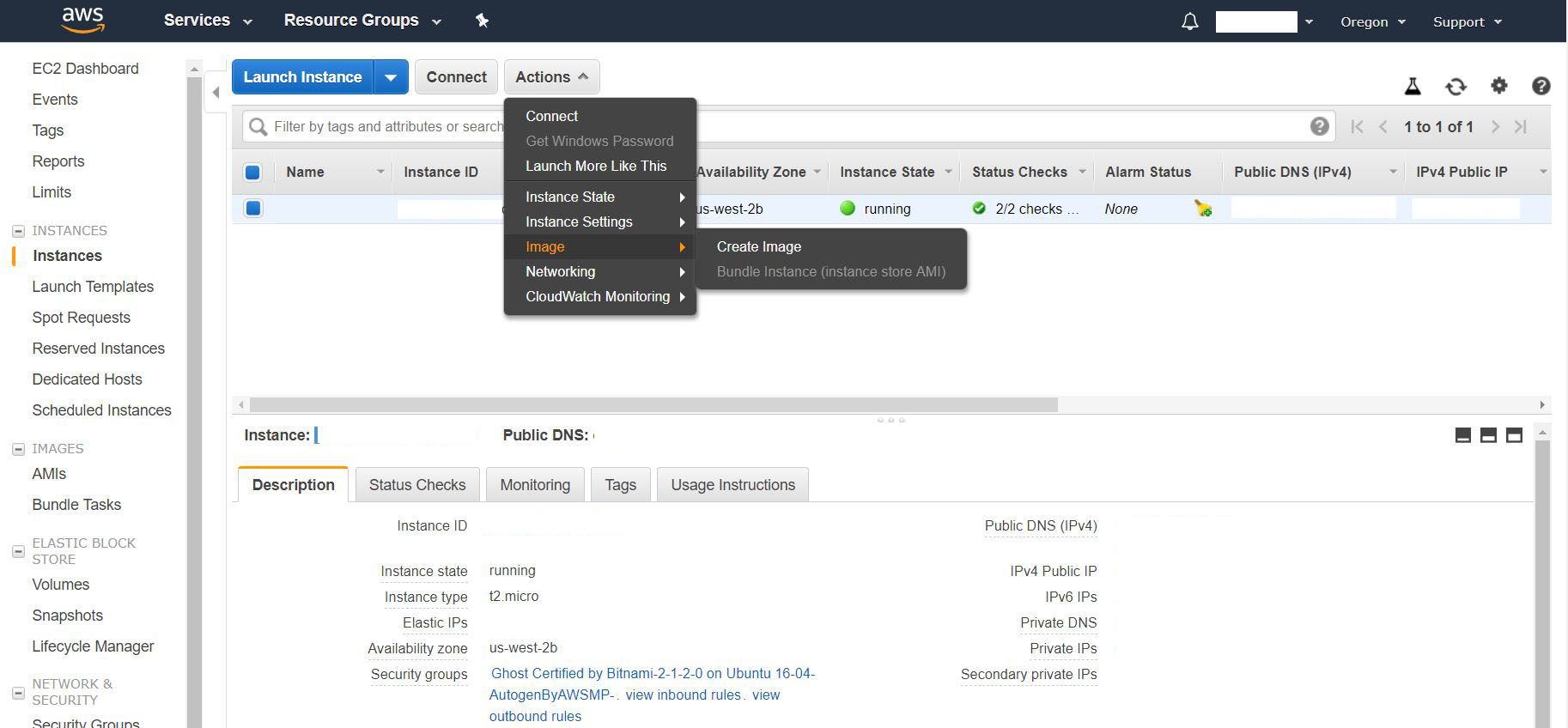Collapse the INSTANCES sidebar section

pos(18,231)
